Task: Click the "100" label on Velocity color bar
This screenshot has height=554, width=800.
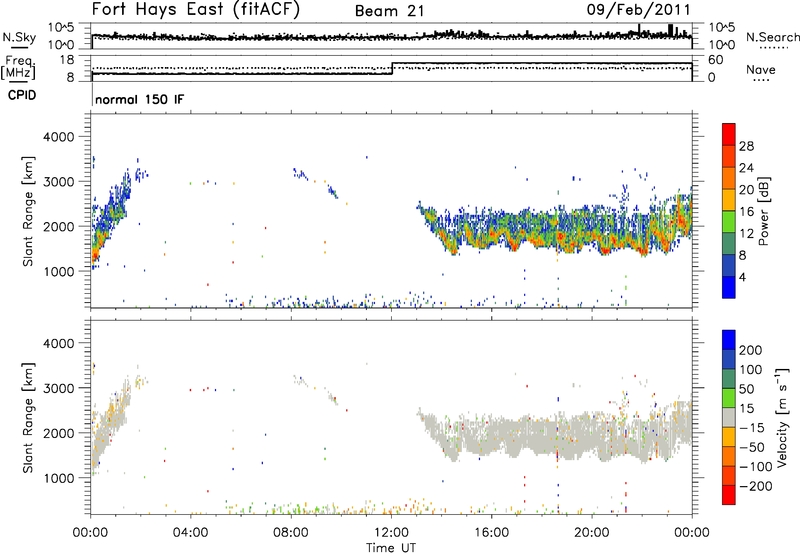Action: click(x=750, y=370)
